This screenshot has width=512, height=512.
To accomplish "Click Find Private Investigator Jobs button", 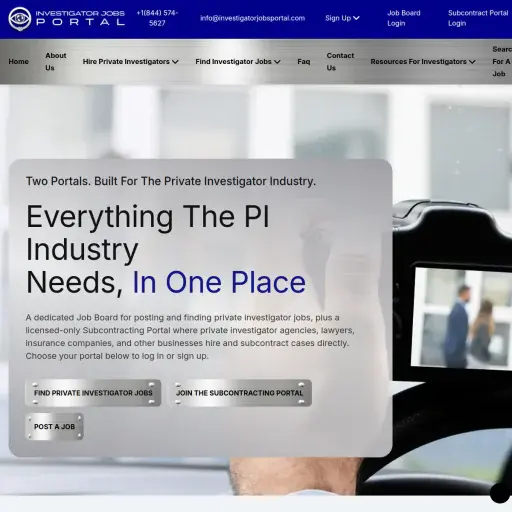I will [x=93, y=393].
